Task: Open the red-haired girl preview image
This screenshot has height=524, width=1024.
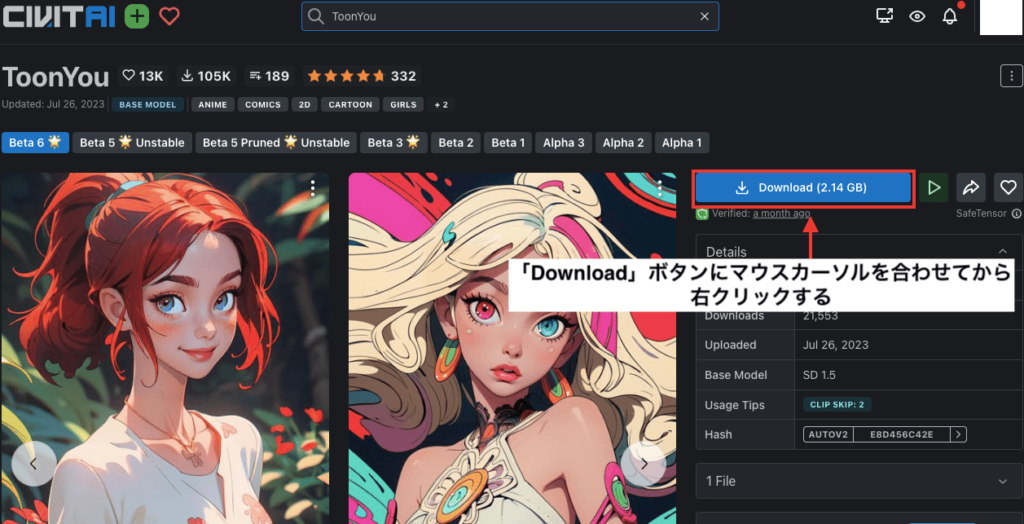Action: [165, 348]
